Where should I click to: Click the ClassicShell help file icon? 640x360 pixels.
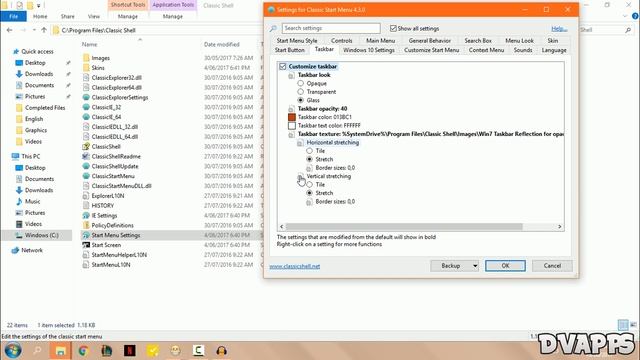click(86, 147)
